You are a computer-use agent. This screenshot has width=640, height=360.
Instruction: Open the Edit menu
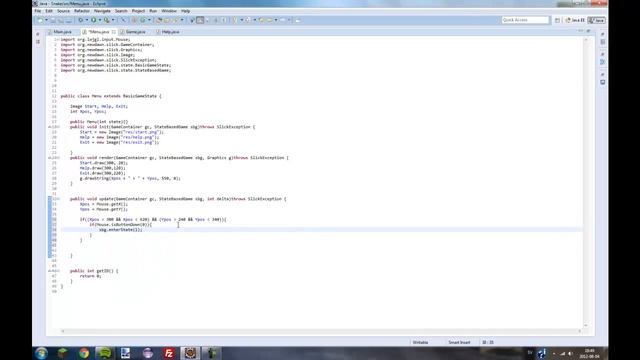coord(49,11)
